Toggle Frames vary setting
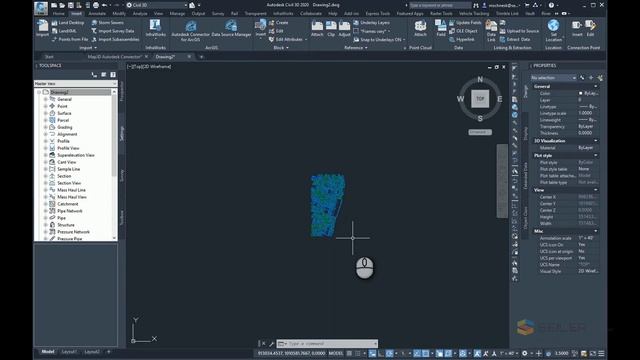 pos(372,31)
